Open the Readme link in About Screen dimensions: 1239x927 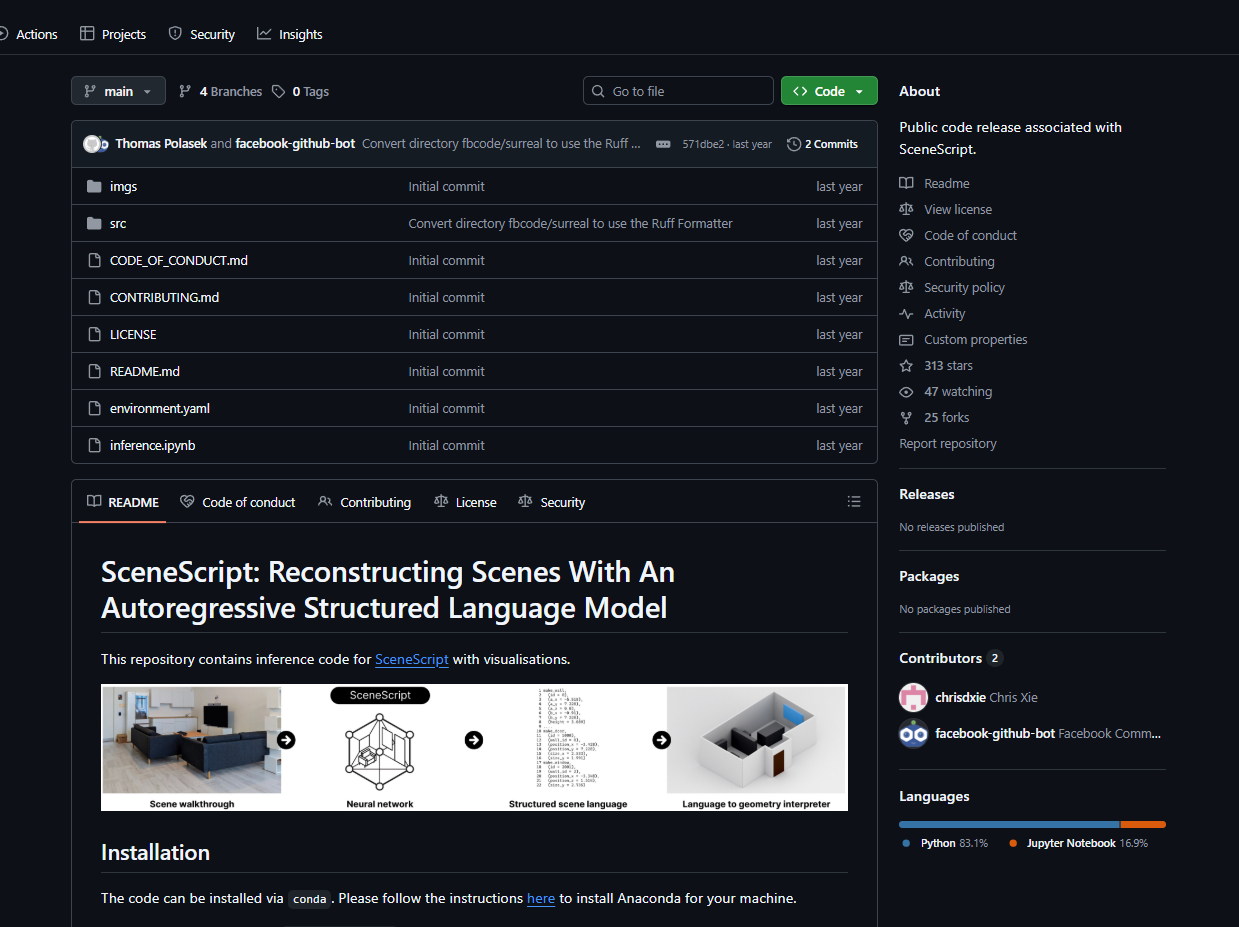pos(946,183)
